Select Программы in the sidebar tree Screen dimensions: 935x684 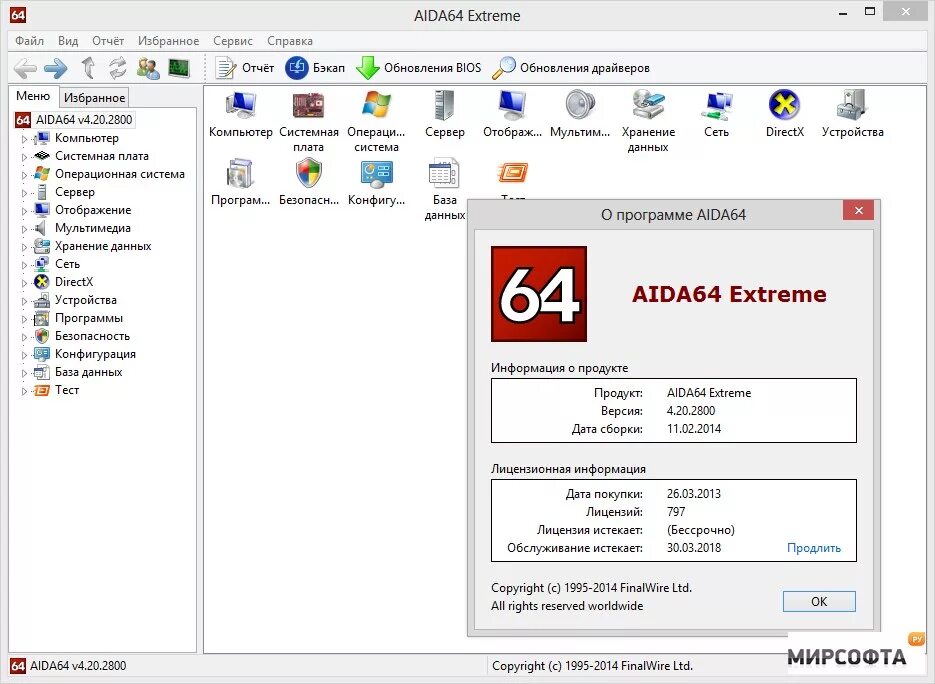click(x=88, y=318)
